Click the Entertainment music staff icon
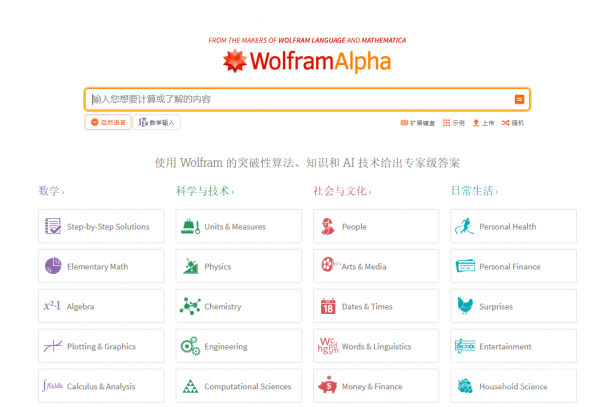This screenshot has width=600, height=407. click(x=465, y=346)
